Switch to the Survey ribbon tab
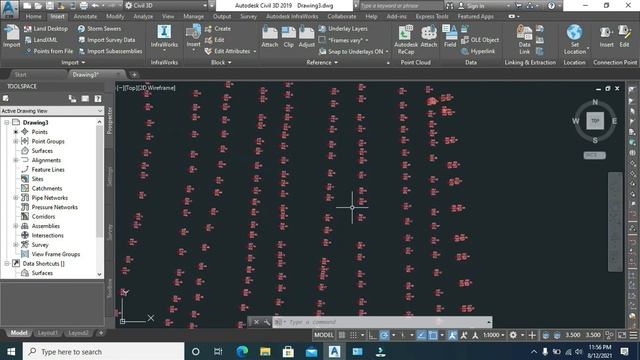Screen dimensions: 640x360 [x=248, y=16]
